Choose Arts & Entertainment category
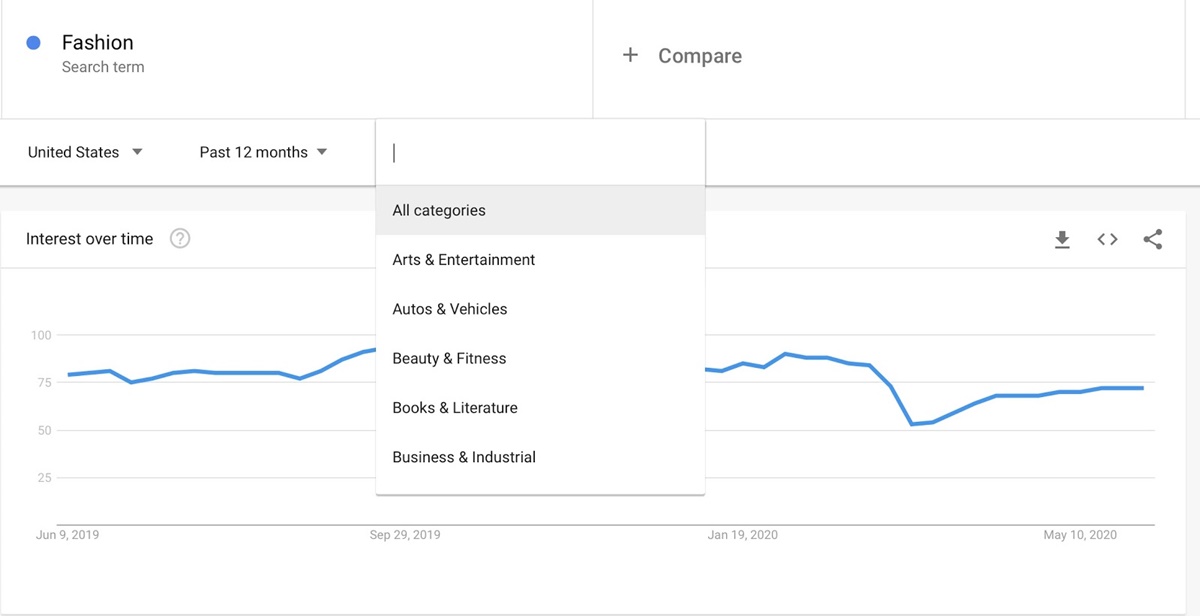 tap(463, 259)
